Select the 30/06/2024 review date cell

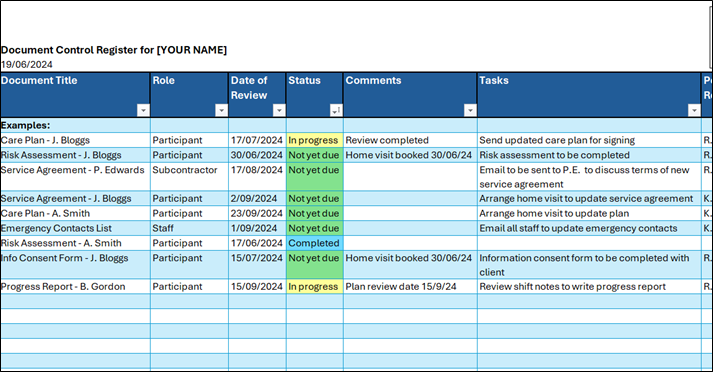257,155
